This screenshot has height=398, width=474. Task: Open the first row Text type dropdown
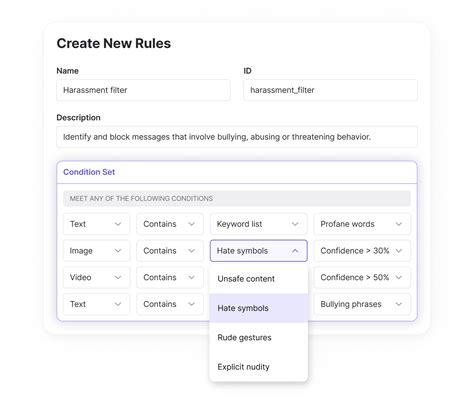click(96, 224)
